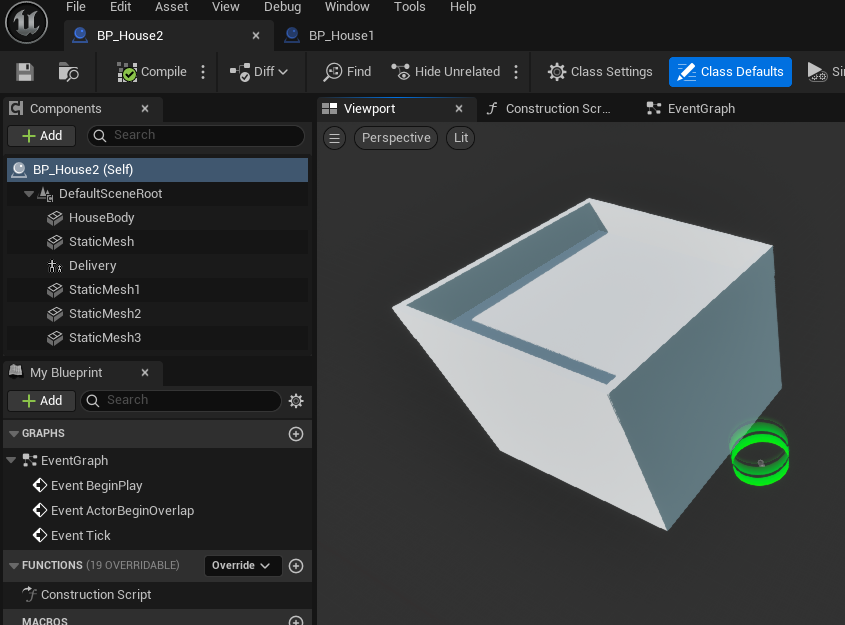
Task: Open the Diff dropdown
Action: [x=259, y=72]
